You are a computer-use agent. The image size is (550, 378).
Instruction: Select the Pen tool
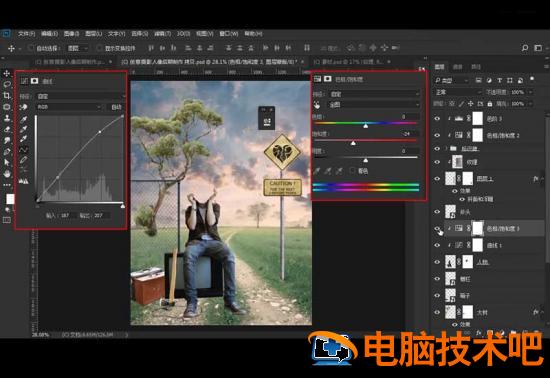(x=7, y=151)
